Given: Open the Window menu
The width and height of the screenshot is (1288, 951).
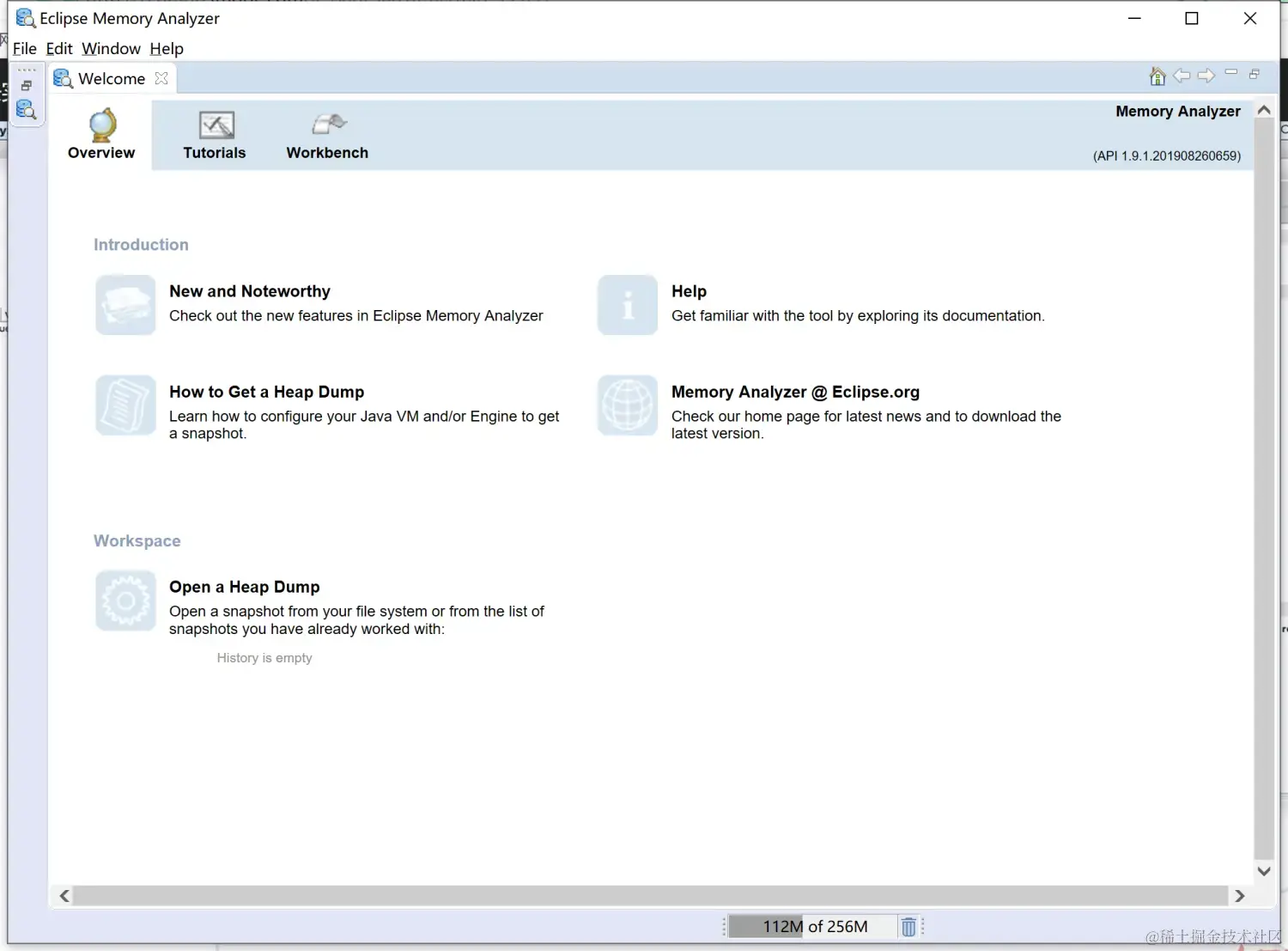Looking at the screenshot, I should (111, 49).
